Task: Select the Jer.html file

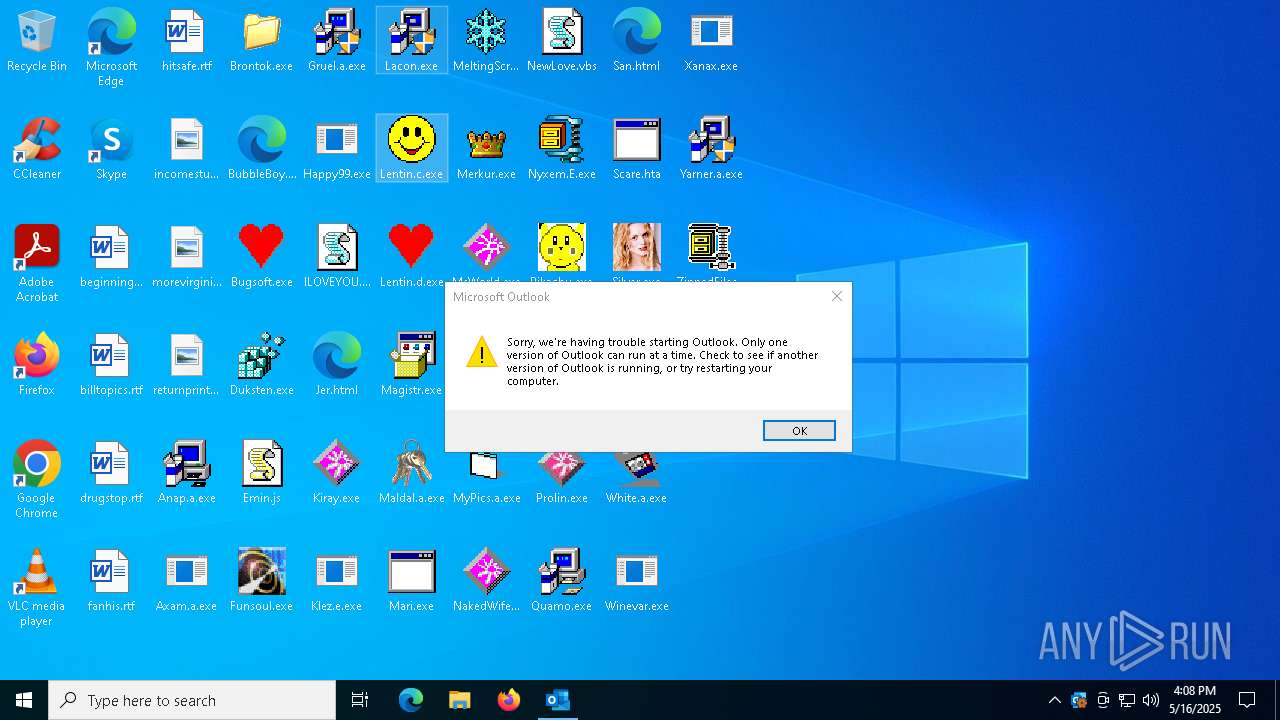Action: tap(336, 366)
